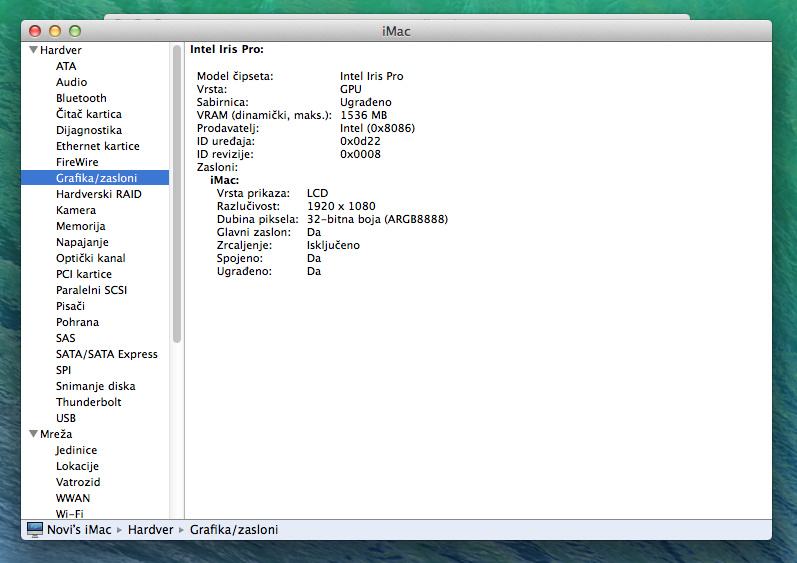Viewport: 797px width, 563px height.
Task: Select the Intel Iris Pro heading
Action: click(x=226, y=49)
